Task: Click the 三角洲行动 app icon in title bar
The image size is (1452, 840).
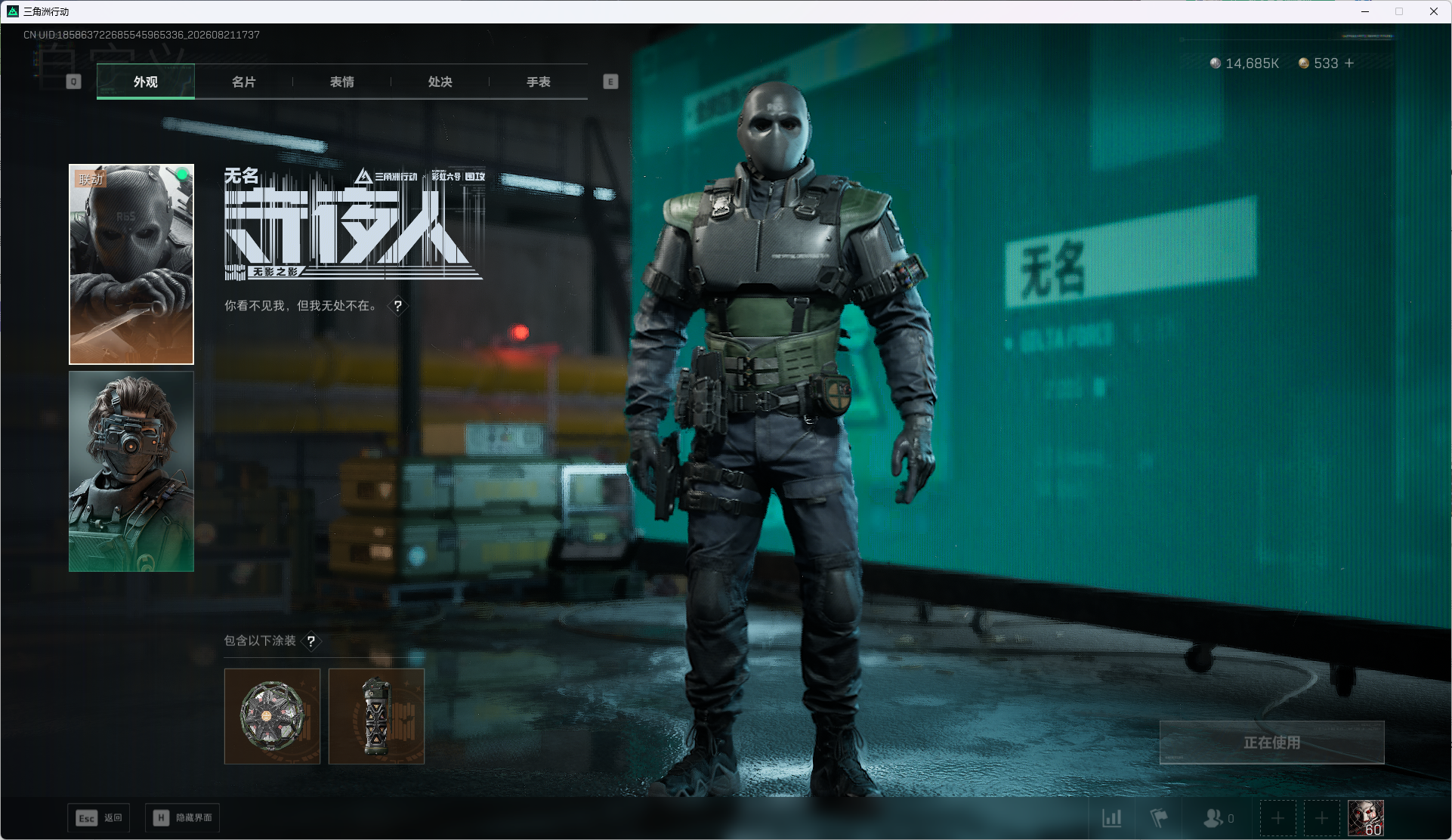Action: tap(12, 11)
